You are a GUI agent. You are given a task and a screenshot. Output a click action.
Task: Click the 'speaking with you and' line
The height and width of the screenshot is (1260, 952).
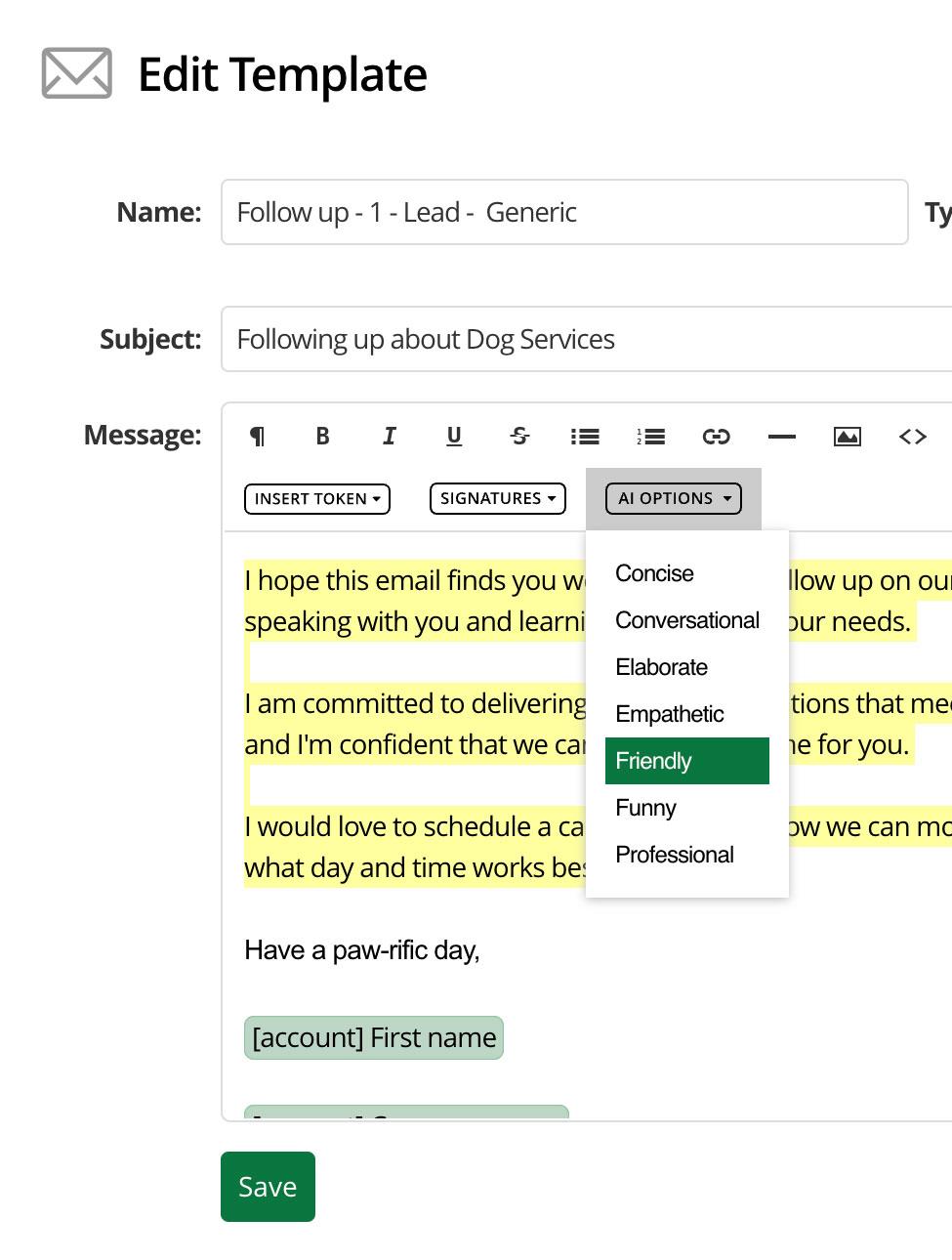[x=415, y=621]
